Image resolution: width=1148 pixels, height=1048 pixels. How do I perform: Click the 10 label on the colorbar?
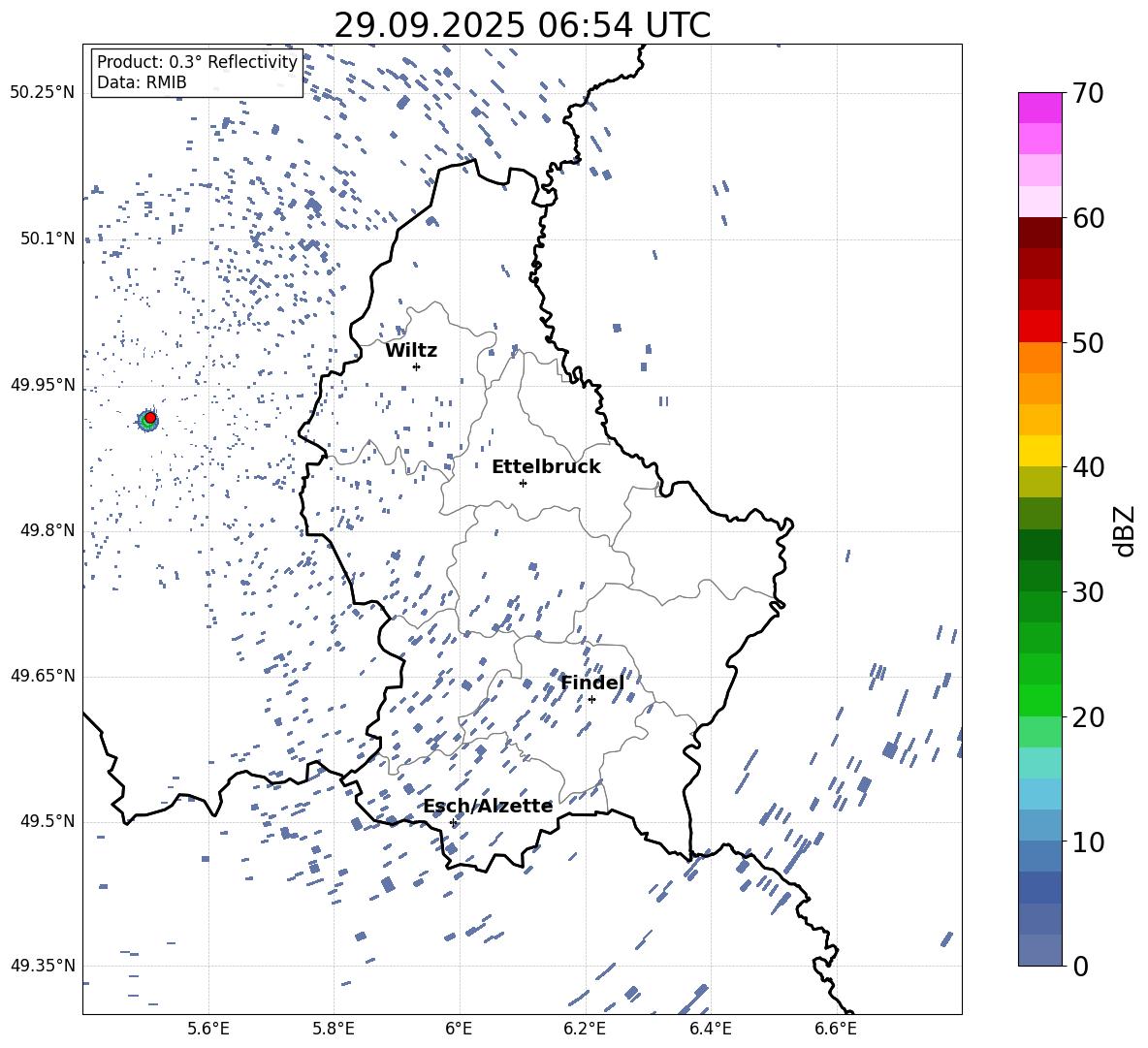pyautogui.click(x=1089, y=842)
